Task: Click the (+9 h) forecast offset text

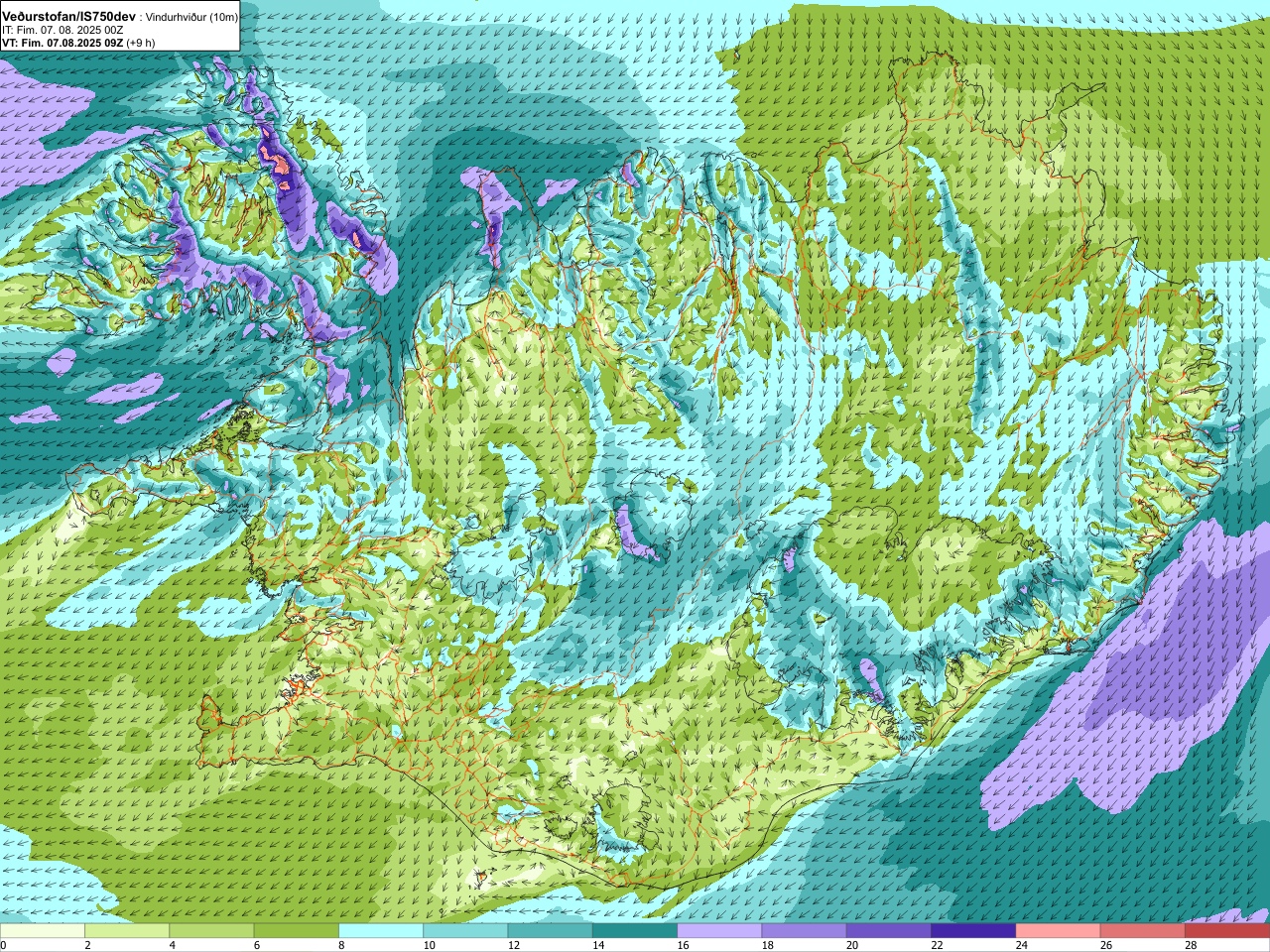Action: (x=141, y=43)
